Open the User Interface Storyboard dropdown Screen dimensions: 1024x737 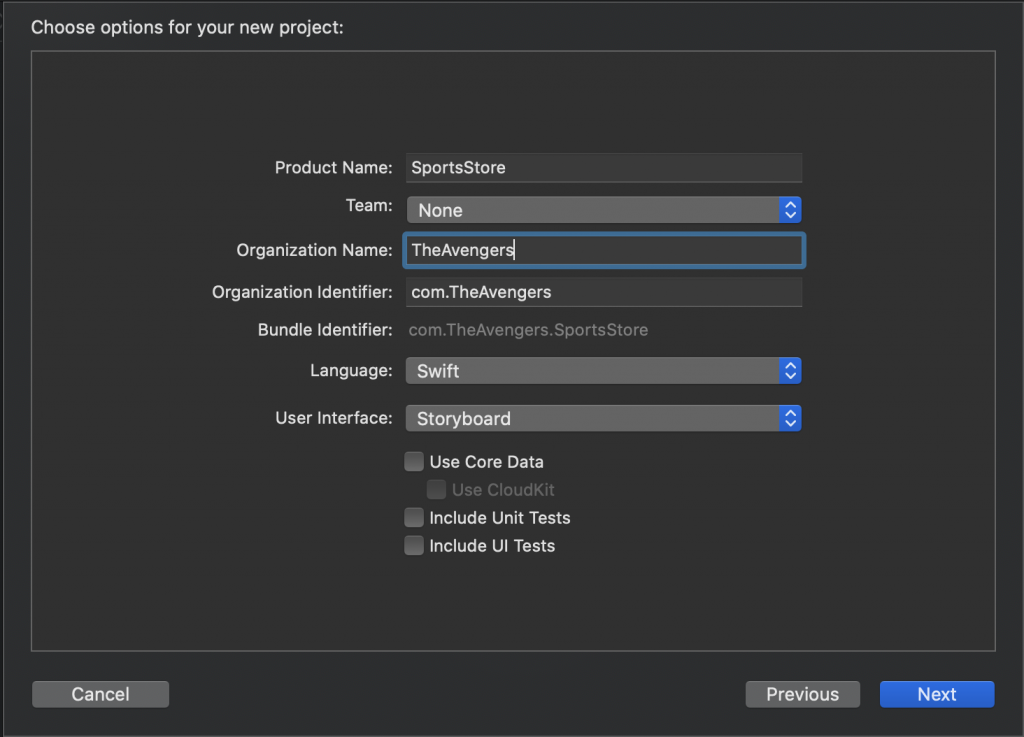592,418
